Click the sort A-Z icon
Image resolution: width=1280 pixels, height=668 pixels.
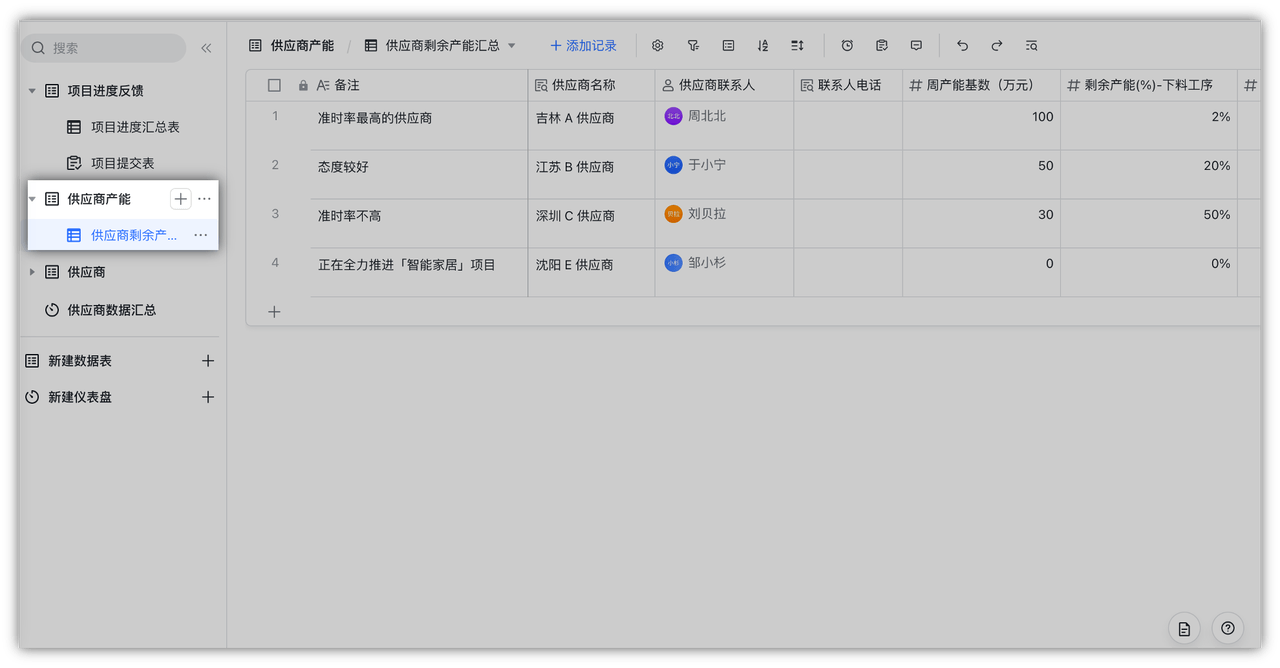tap(763, 46)
